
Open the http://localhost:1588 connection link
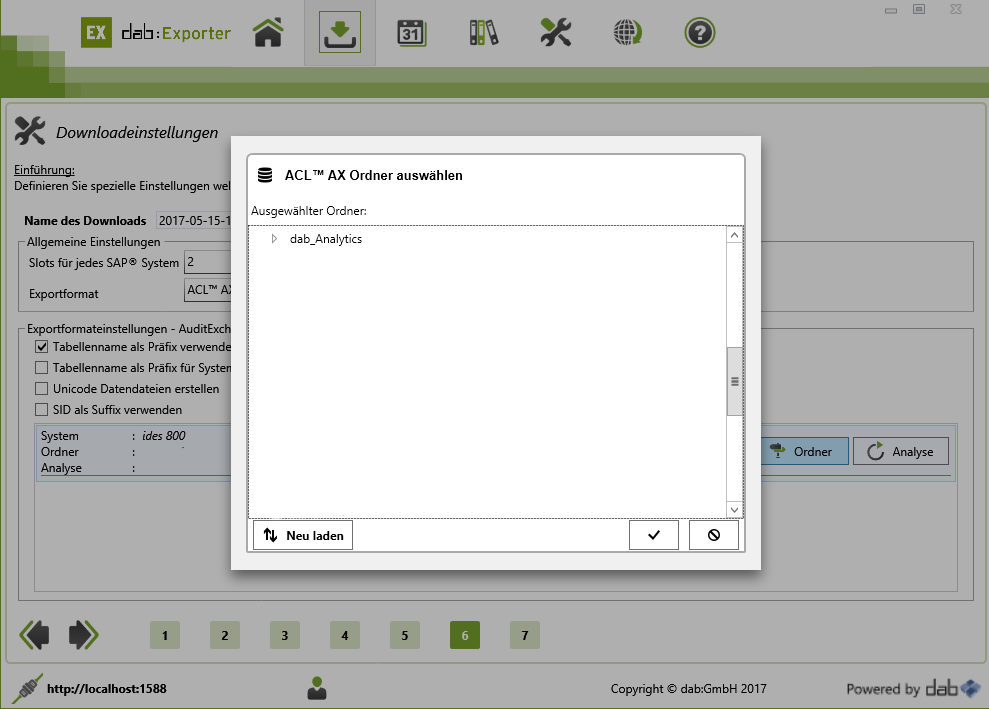[x=107, y=689]
